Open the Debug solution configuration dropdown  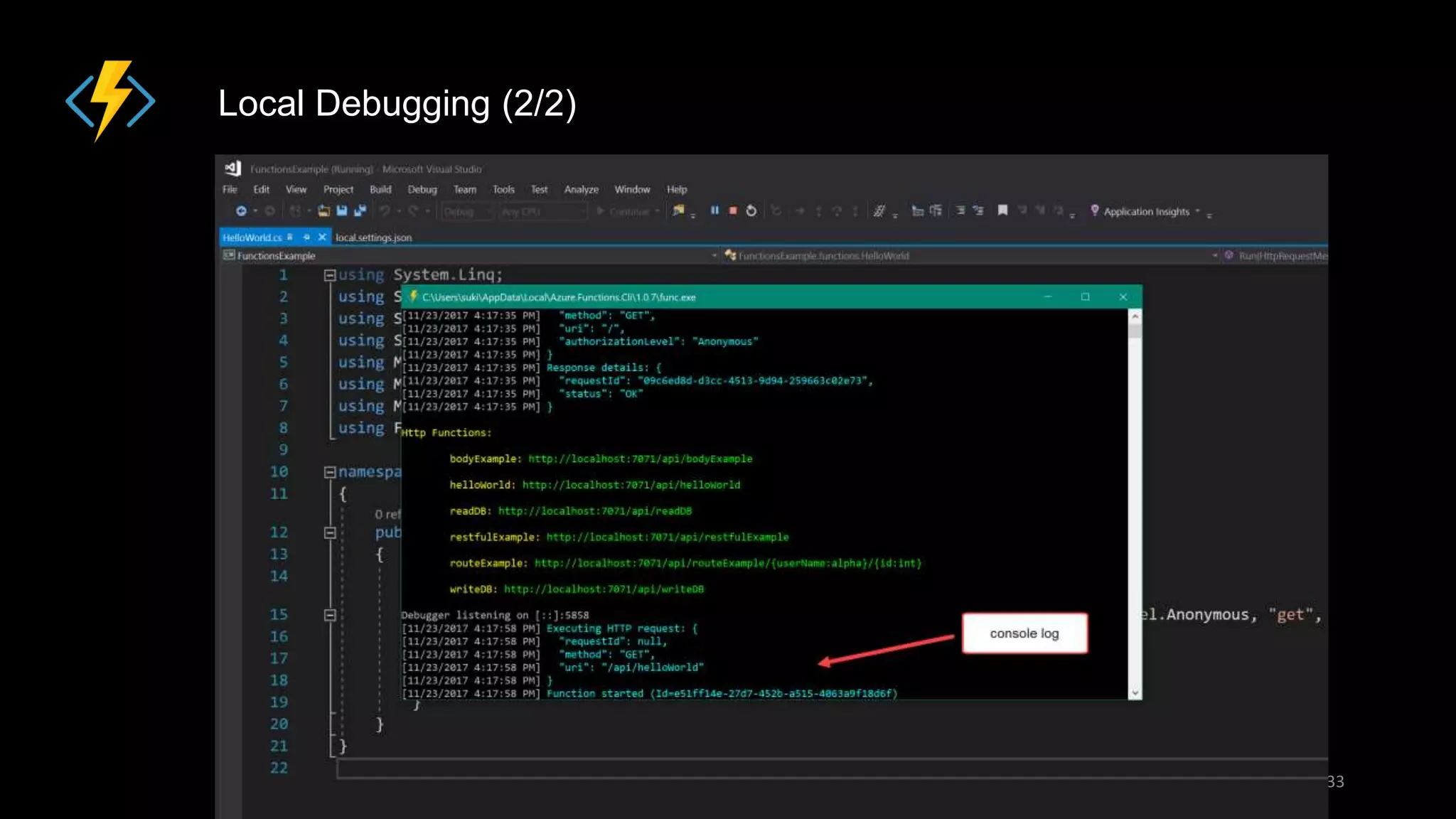[466, 212]
